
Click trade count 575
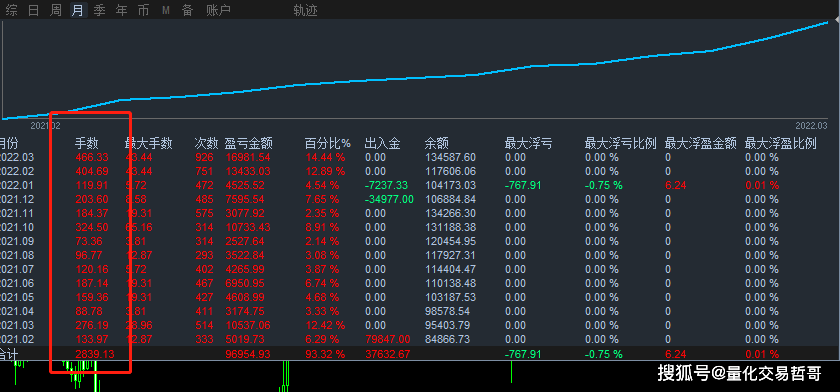(204, 213)
